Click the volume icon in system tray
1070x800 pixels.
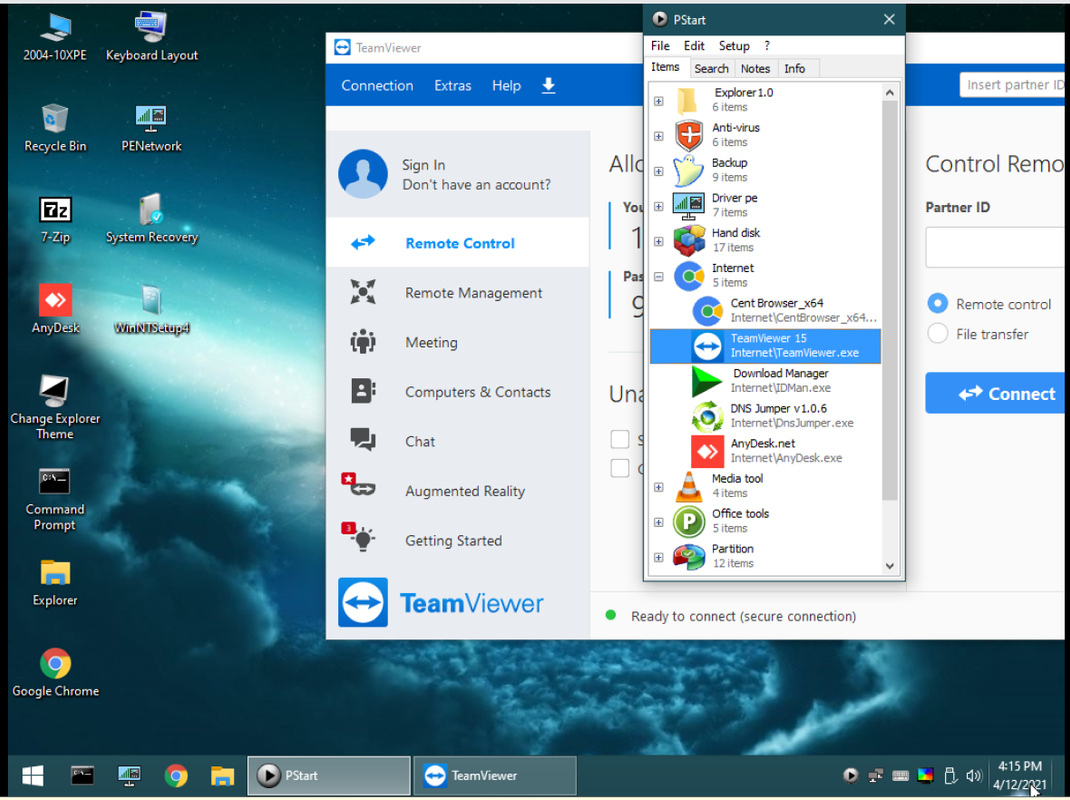[974, 776]
